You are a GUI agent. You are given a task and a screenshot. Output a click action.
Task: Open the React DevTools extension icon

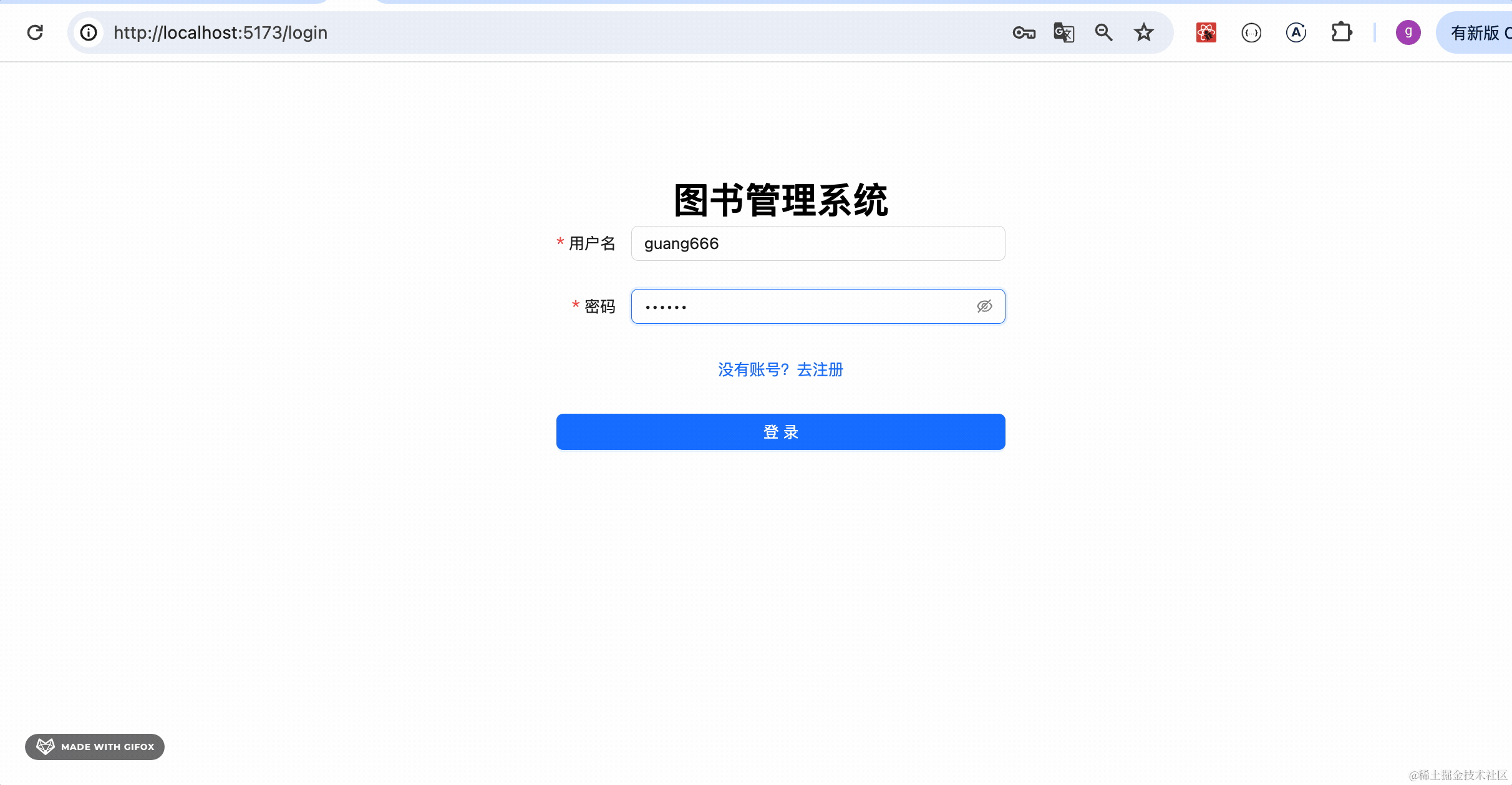[1206, 32]
